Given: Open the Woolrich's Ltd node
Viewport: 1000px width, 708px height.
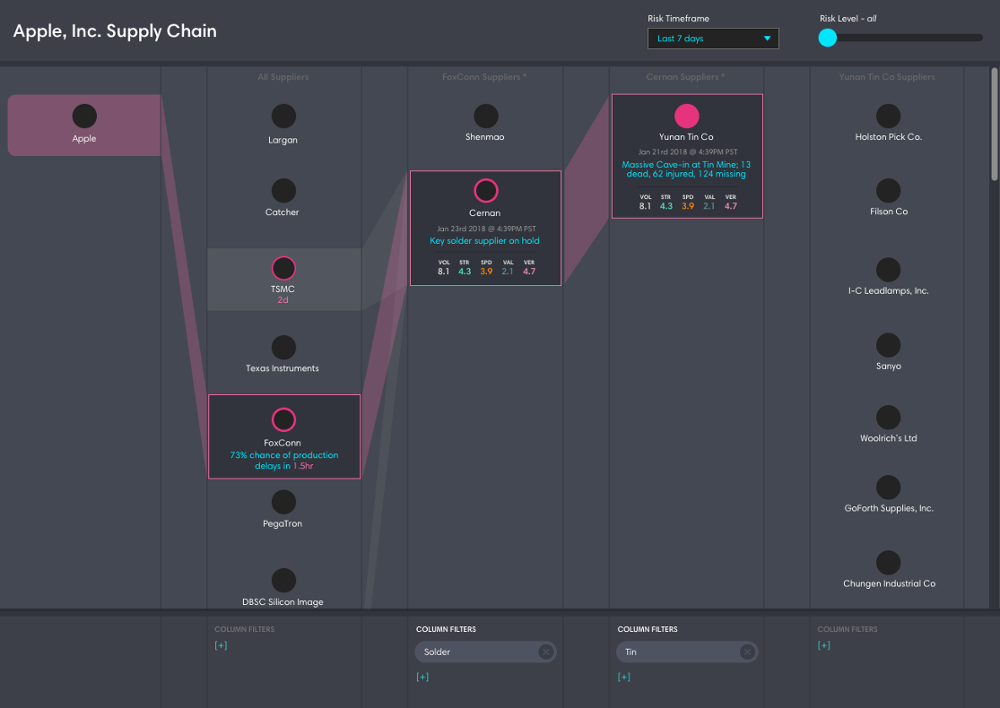Looking at the screenshot, I should coord(888,417).
